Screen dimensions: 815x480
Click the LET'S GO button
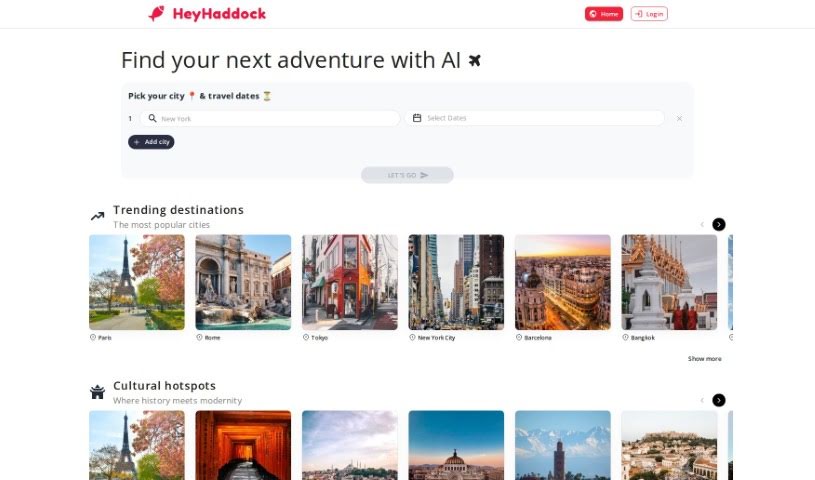[408, 175]
